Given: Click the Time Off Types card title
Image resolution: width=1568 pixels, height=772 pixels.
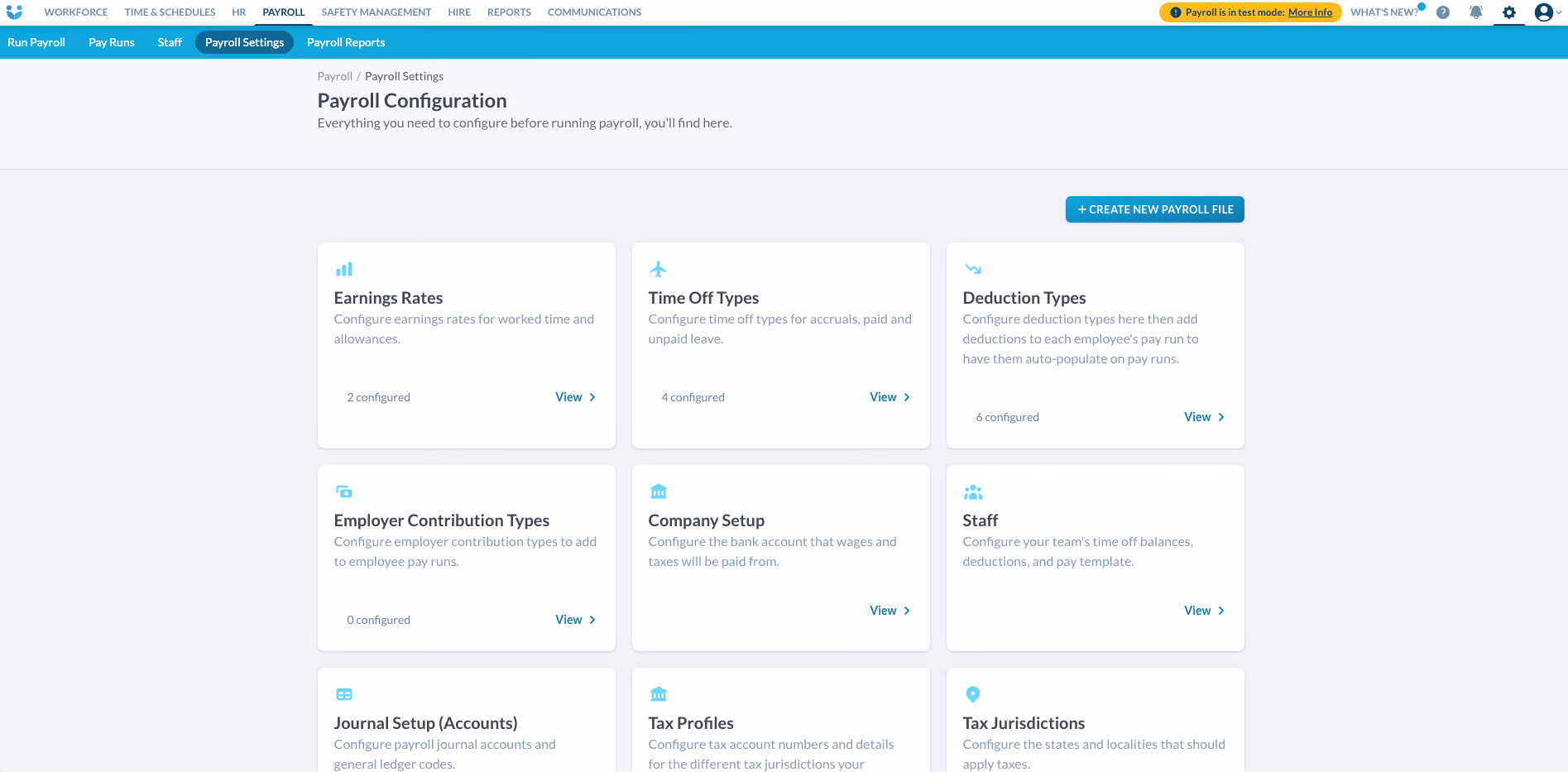Looking at the screenshot, I should (x=703, y=298).
